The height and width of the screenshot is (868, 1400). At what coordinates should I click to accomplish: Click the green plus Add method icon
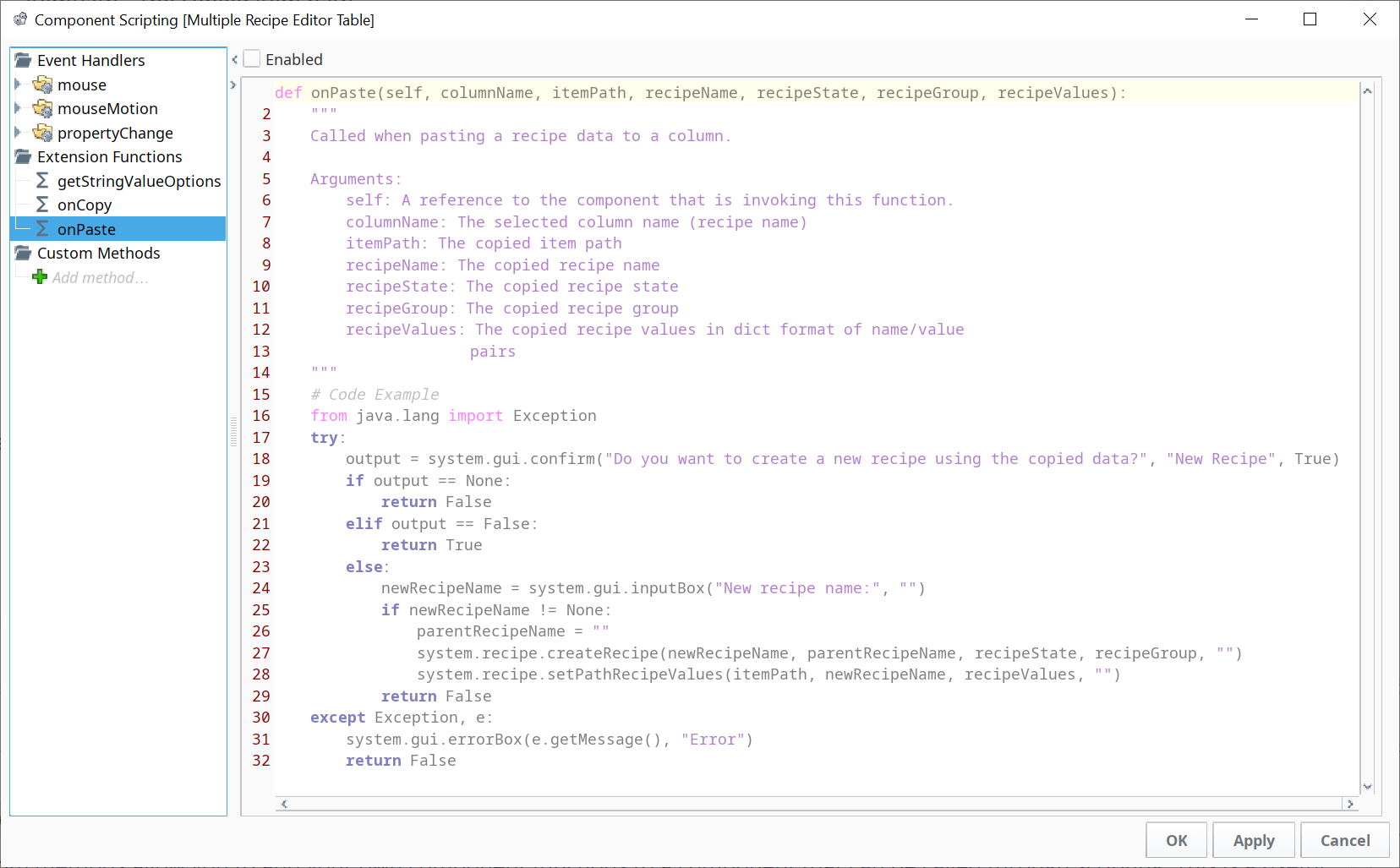coord(40,277)
